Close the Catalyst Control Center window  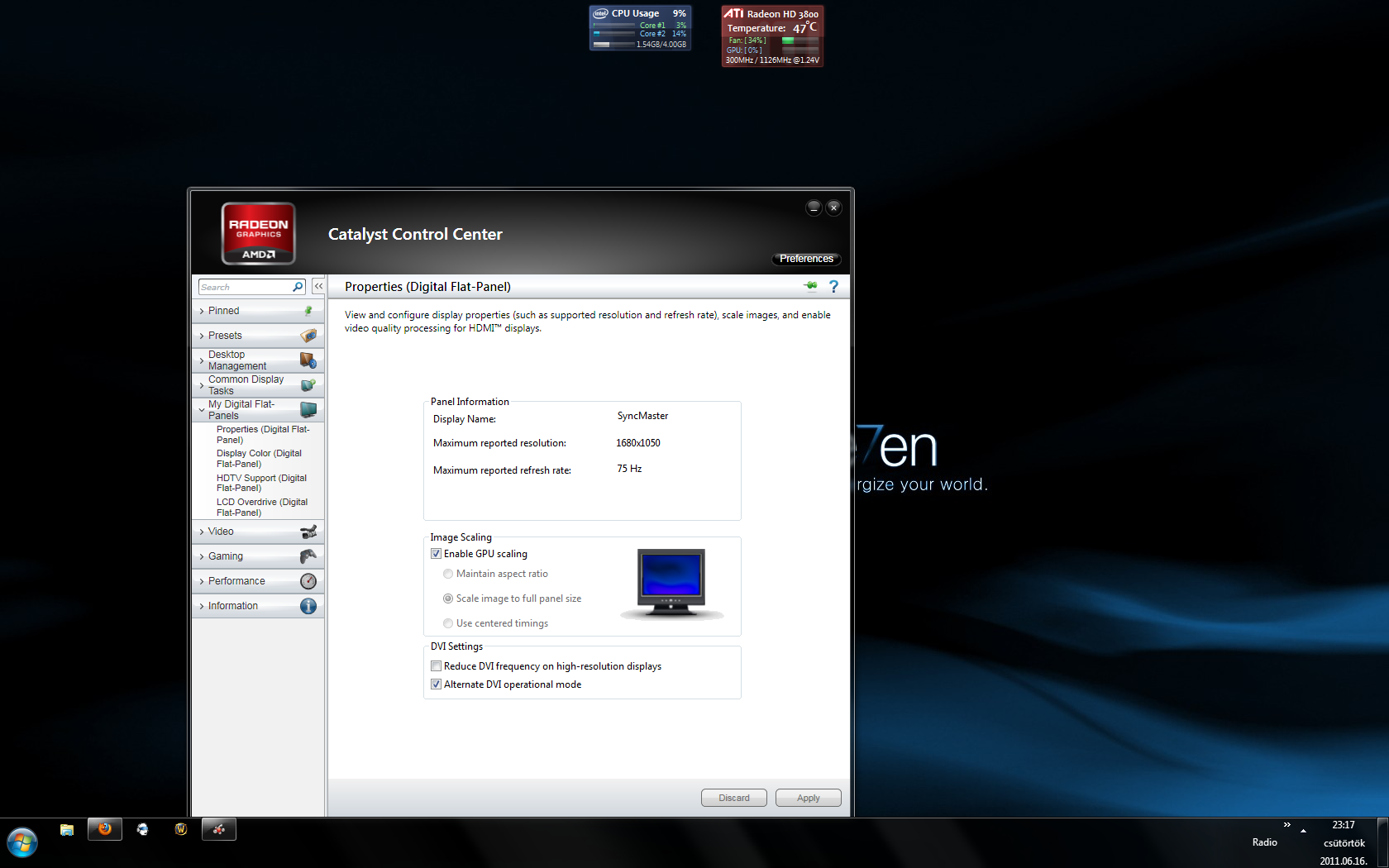point(833,207)
